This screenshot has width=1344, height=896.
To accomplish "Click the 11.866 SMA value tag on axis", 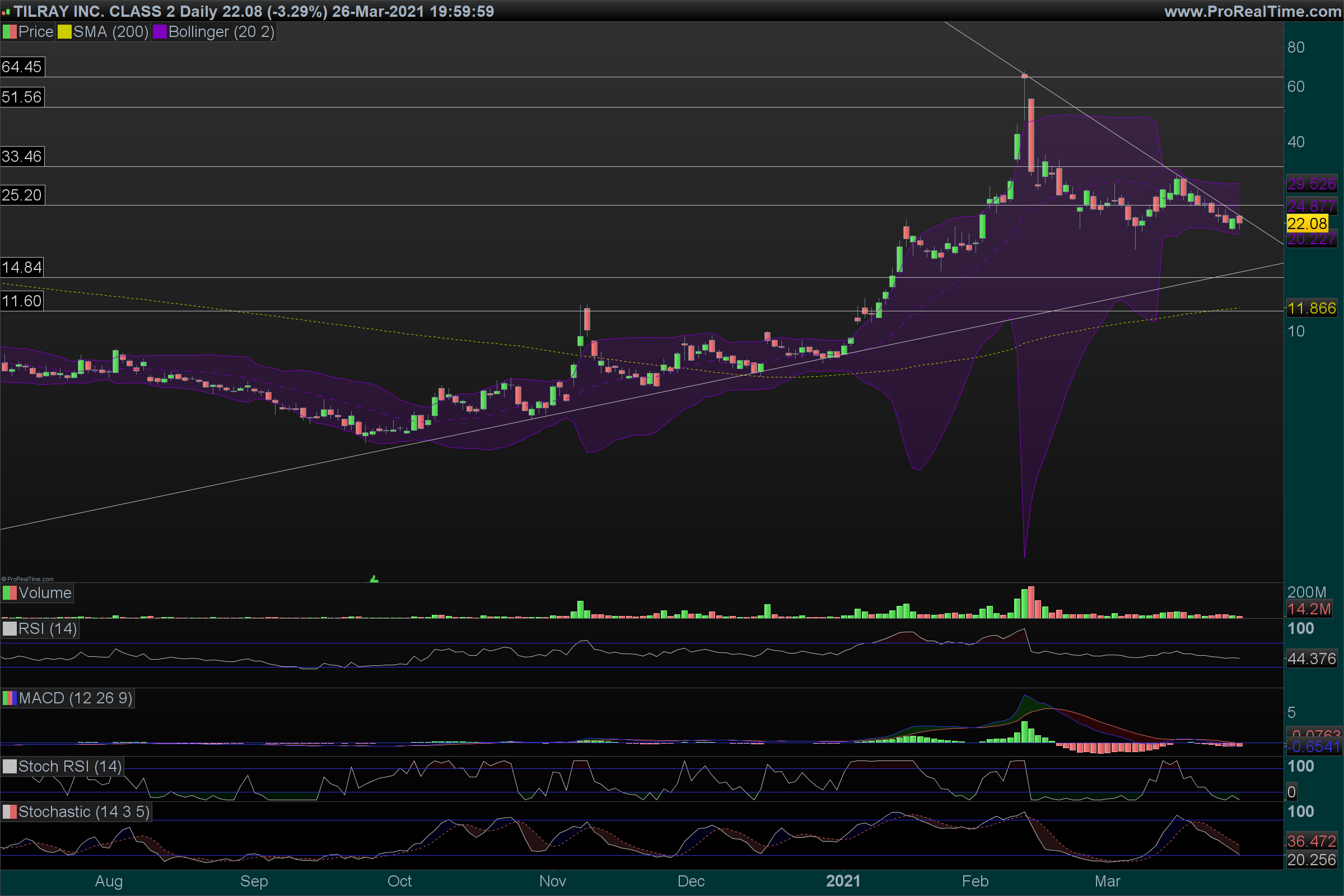I will point(1311,309).
